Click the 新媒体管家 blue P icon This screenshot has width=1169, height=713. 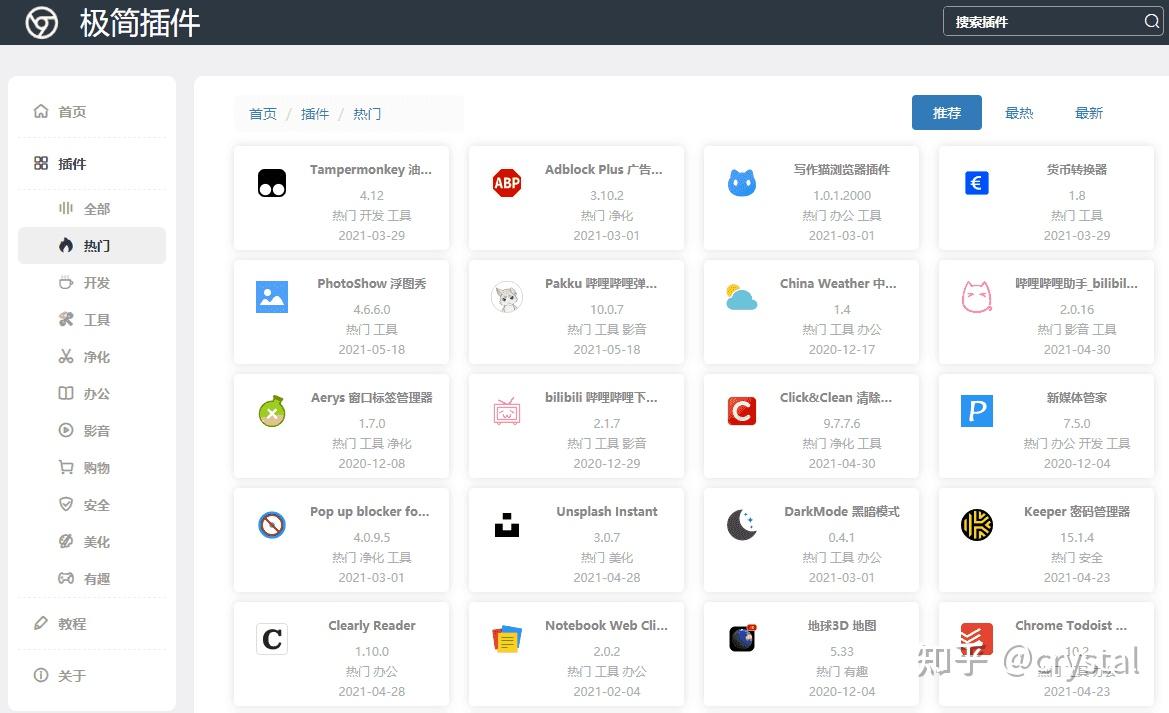click(977, 411)
